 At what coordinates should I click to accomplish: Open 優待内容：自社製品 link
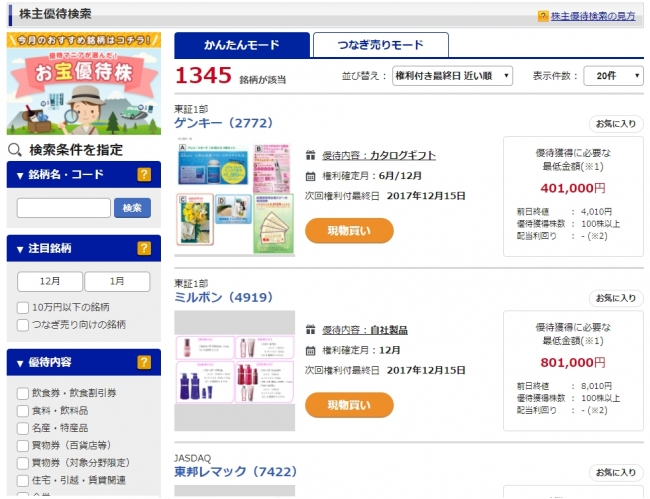click(x=365, y=330)
